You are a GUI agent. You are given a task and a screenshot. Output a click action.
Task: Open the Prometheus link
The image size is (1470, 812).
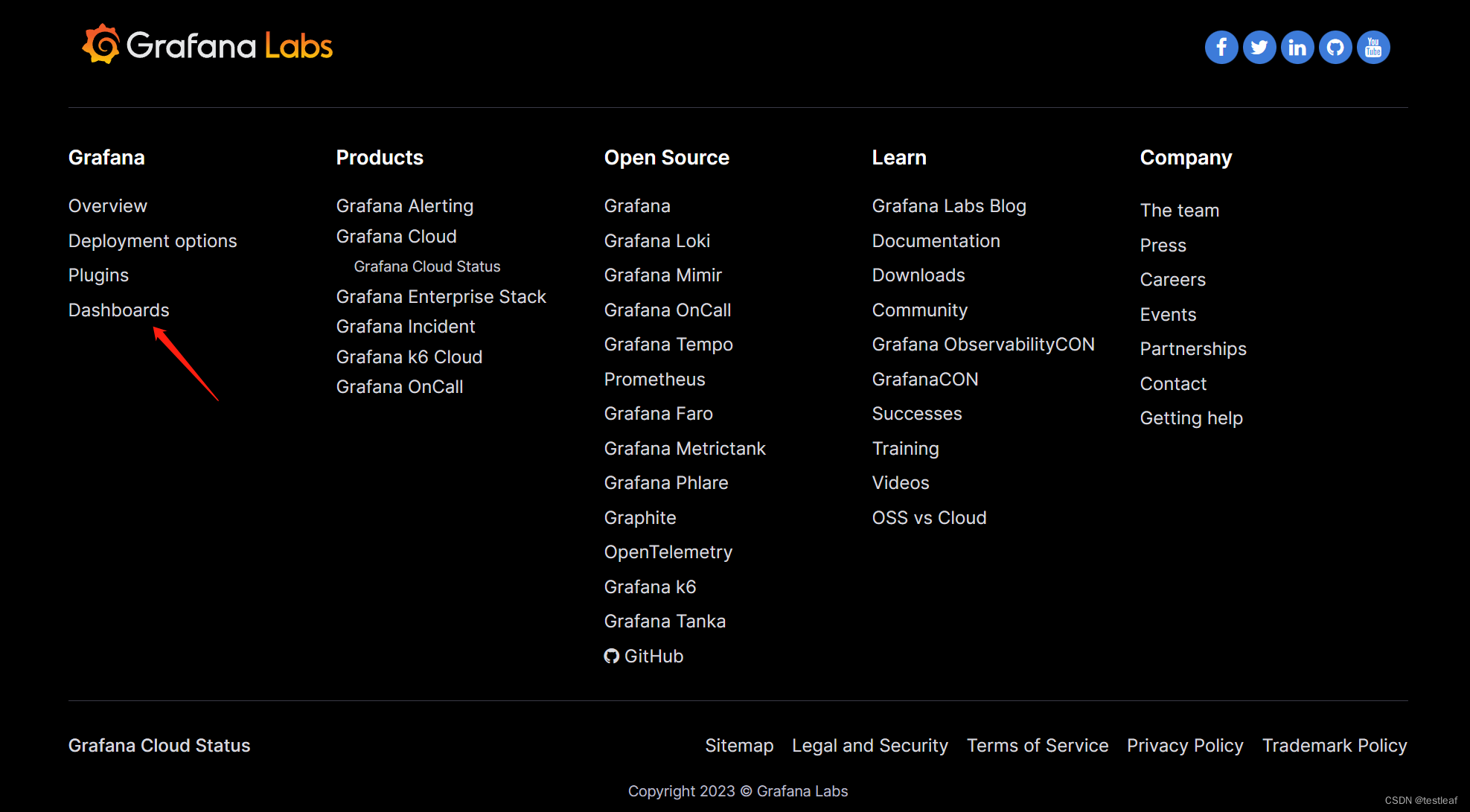tap(655, 379)
